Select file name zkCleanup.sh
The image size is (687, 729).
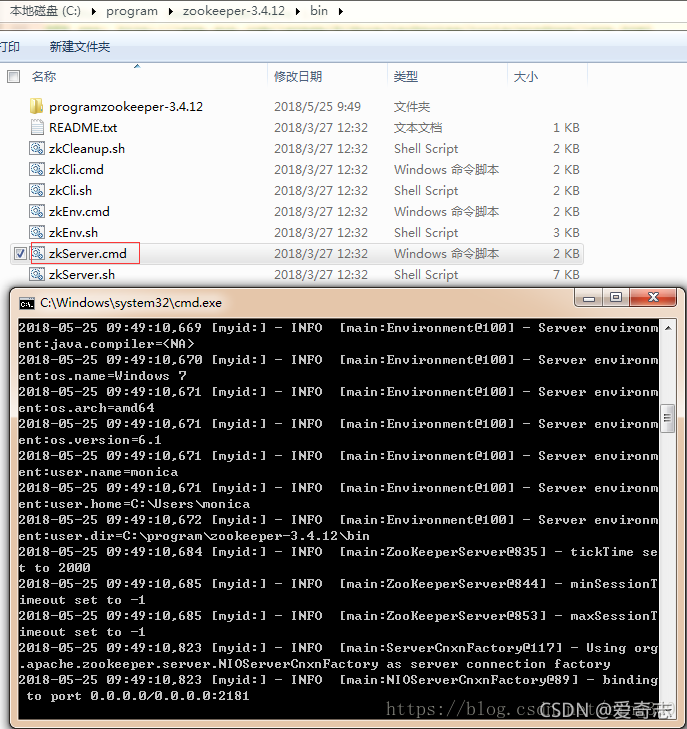click(87, 149)
